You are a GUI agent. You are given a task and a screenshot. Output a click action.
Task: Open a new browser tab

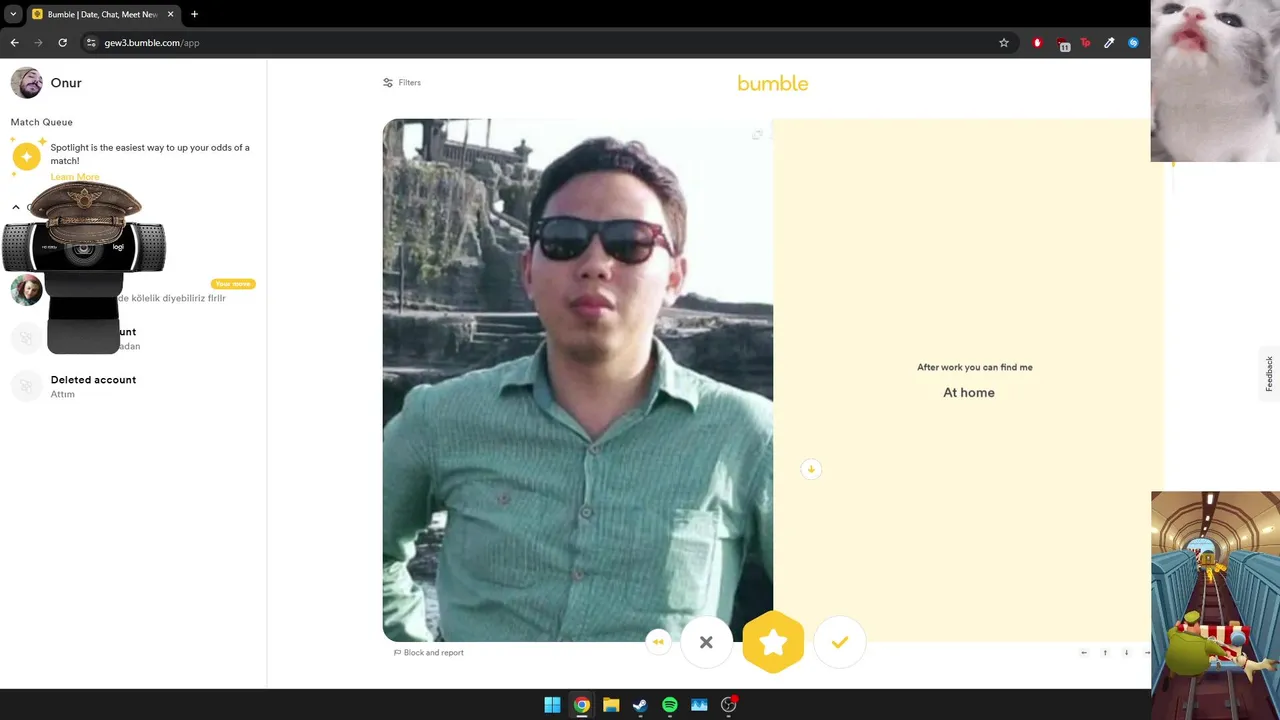click(194, 14)
